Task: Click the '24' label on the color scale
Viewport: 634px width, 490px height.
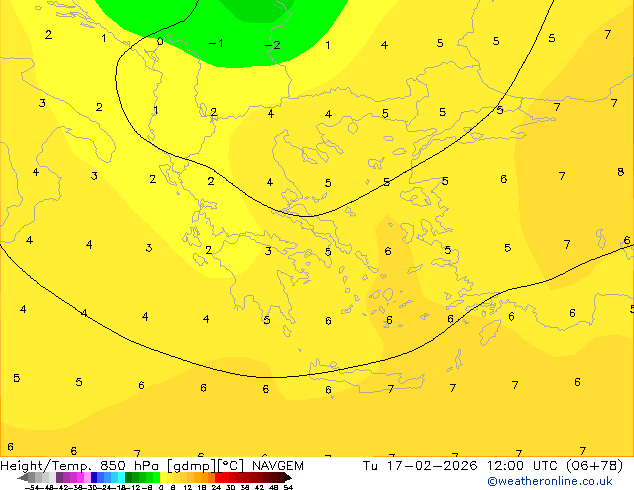Action: pyautogui.click(x=216, y=487)
